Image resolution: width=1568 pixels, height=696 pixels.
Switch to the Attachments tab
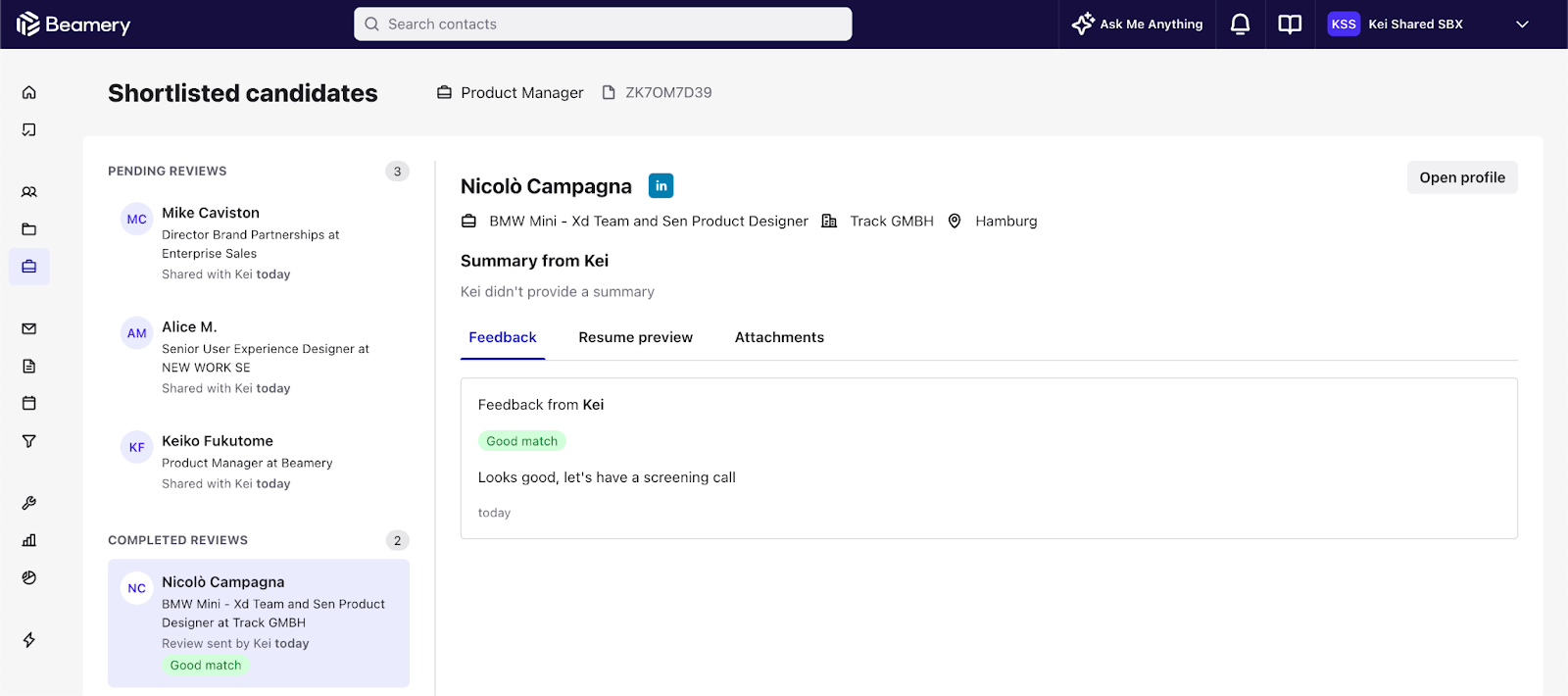tap(779, 337)
